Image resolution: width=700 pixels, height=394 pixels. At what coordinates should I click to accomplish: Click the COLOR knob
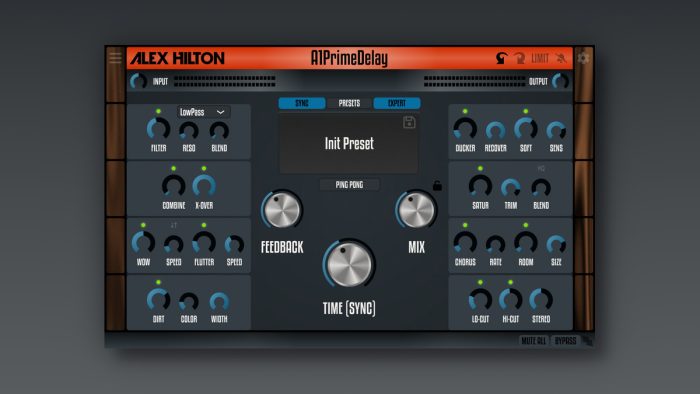(189, 302)
